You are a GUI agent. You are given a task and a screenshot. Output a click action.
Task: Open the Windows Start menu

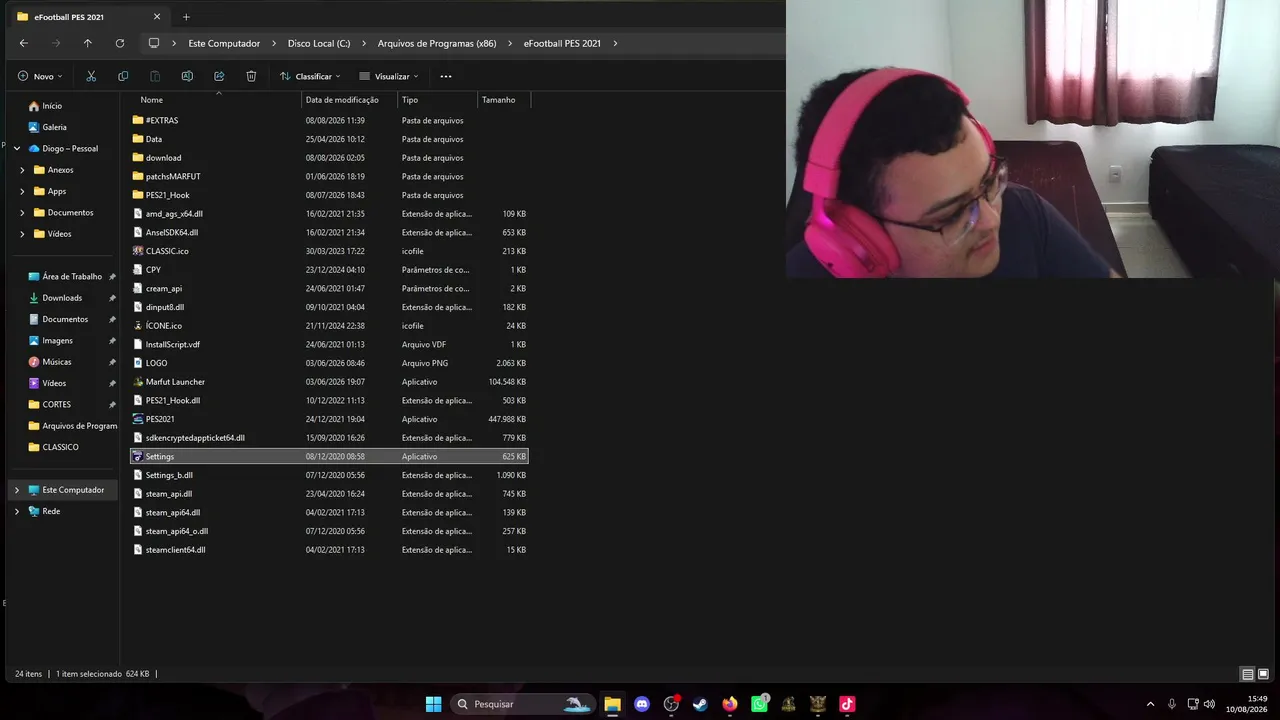[433, 704]
